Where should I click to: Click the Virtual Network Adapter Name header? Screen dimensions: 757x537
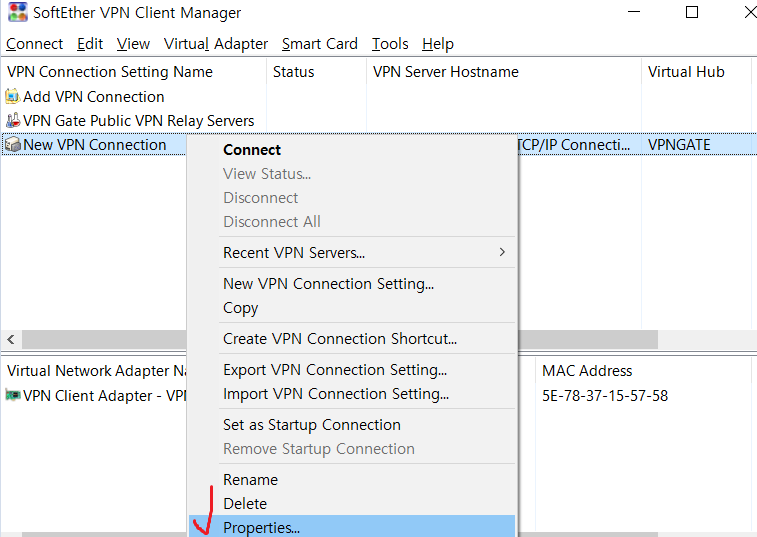95,370
